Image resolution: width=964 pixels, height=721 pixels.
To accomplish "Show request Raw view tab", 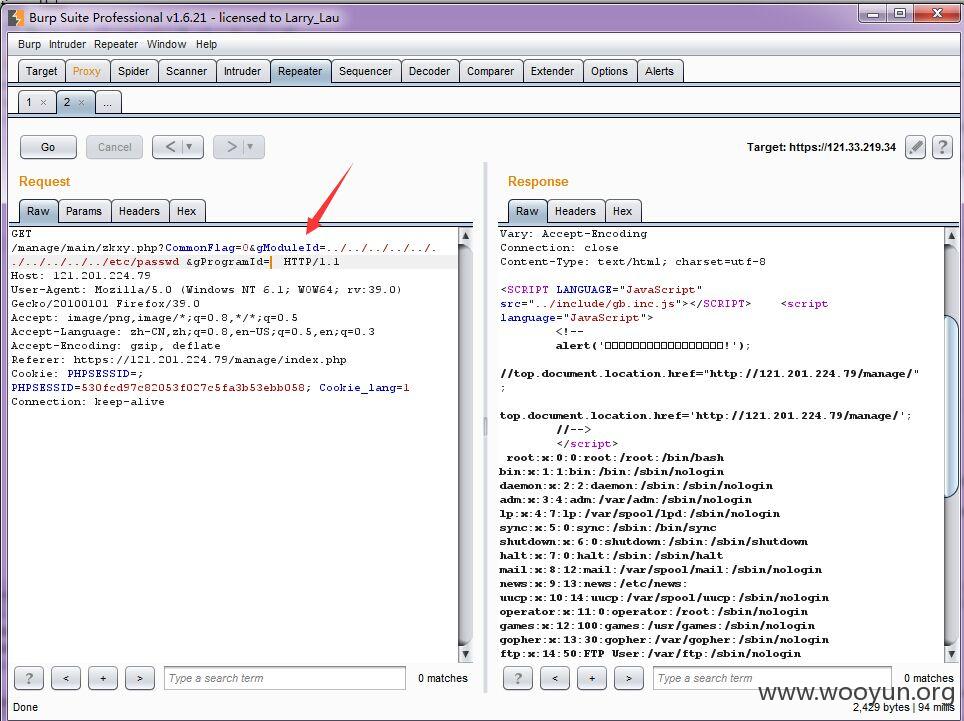I will (x=38, y=211).
